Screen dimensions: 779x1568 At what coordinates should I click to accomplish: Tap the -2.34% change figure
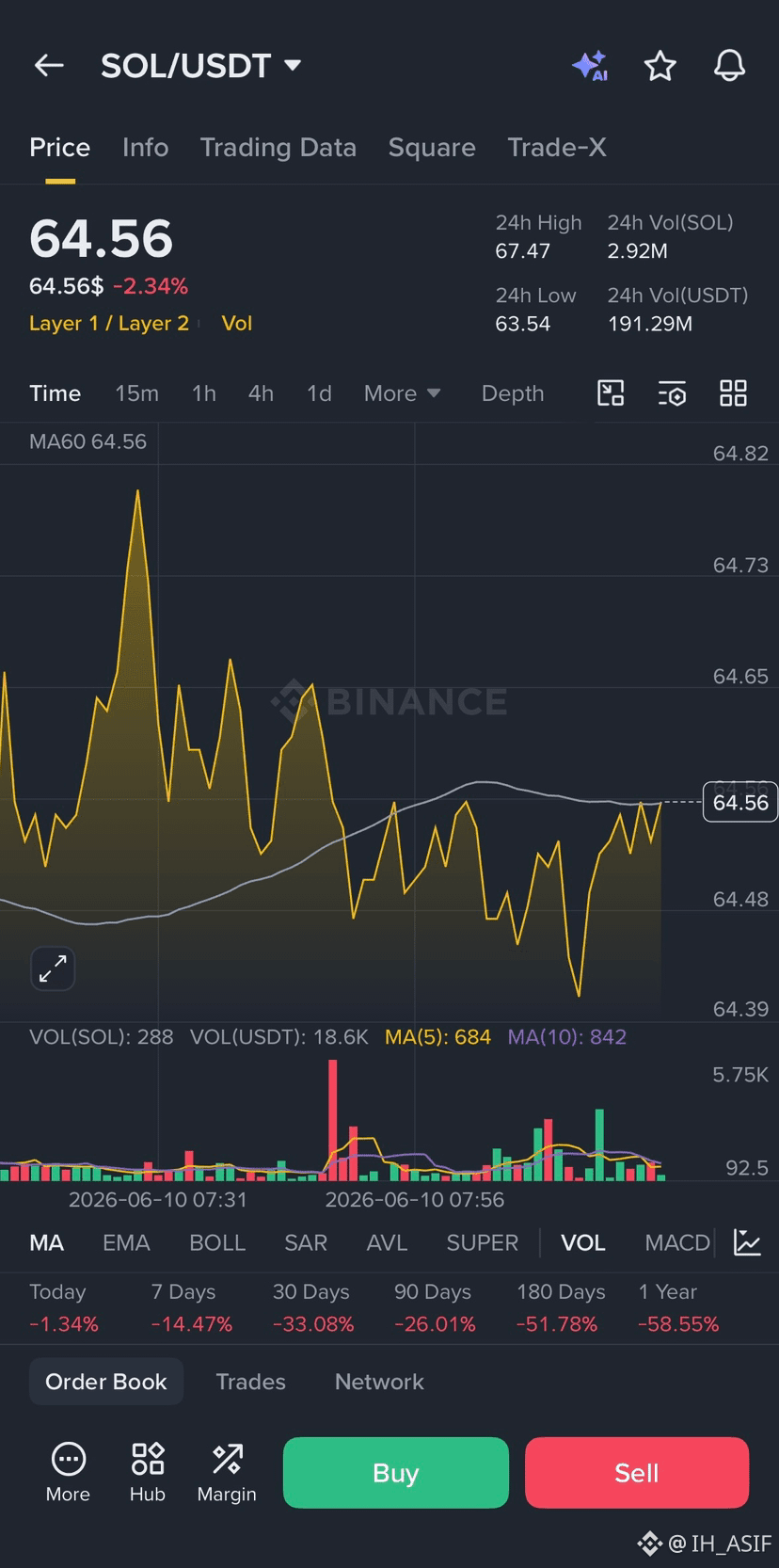[x=151, y=285]
